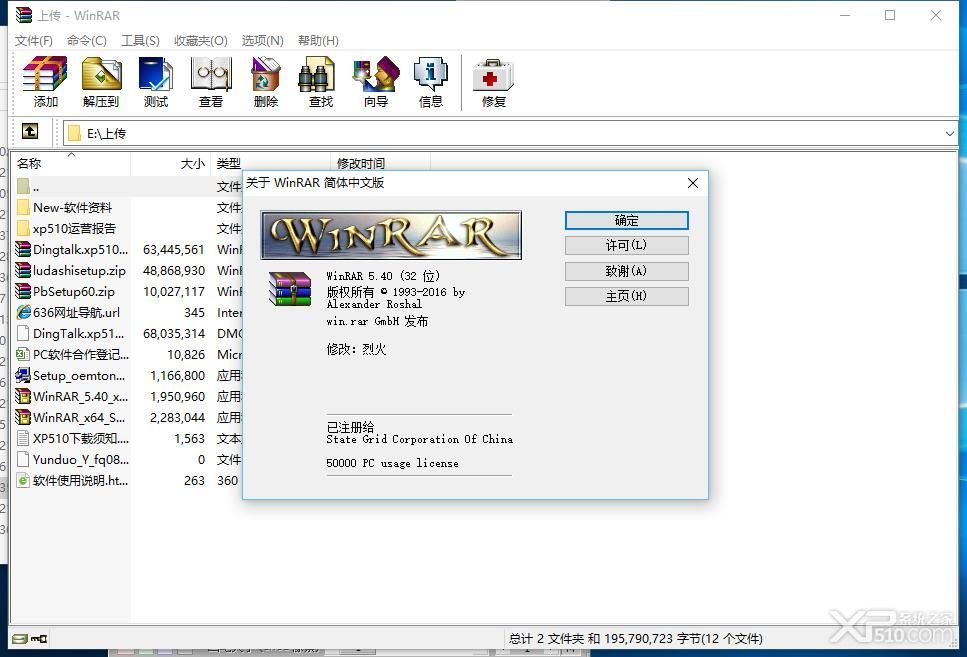Image resolution: width=967 pixels, height=657 pixels.
Task: Click the 测试 (Test) toolbar icon
Action: tap(155, 74)
